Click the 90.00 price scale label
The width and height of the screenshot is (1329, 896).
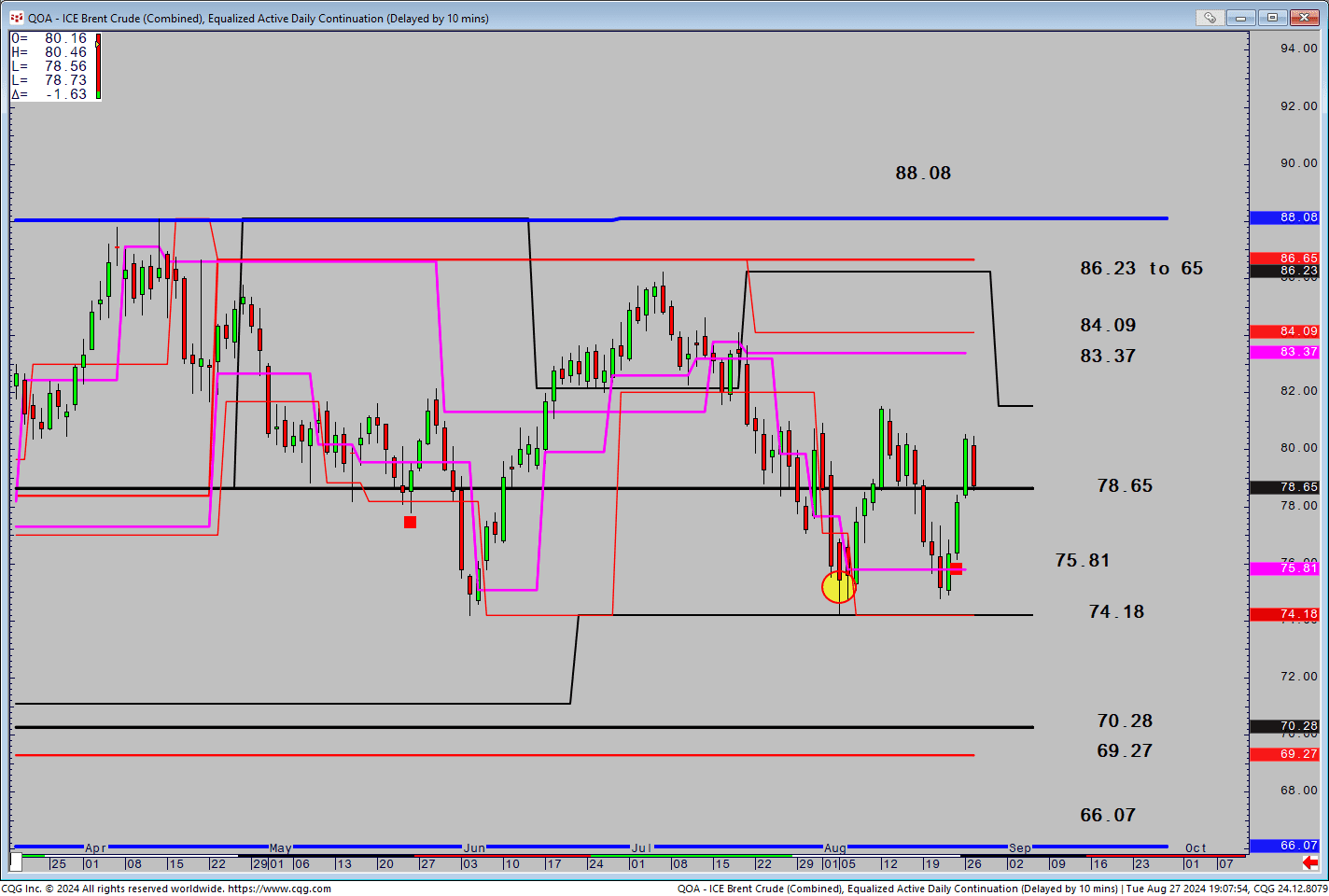[x=1298, y=163]
